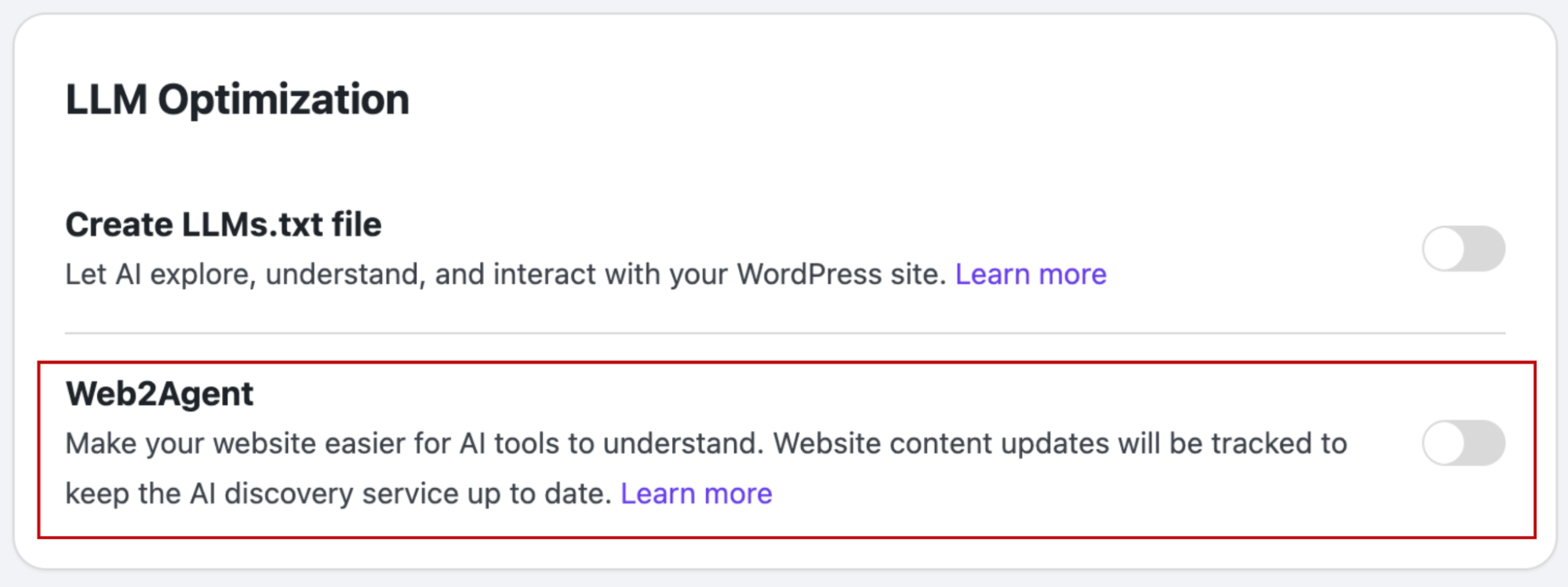Click the Web2Agent setting title

pos(159,393)
